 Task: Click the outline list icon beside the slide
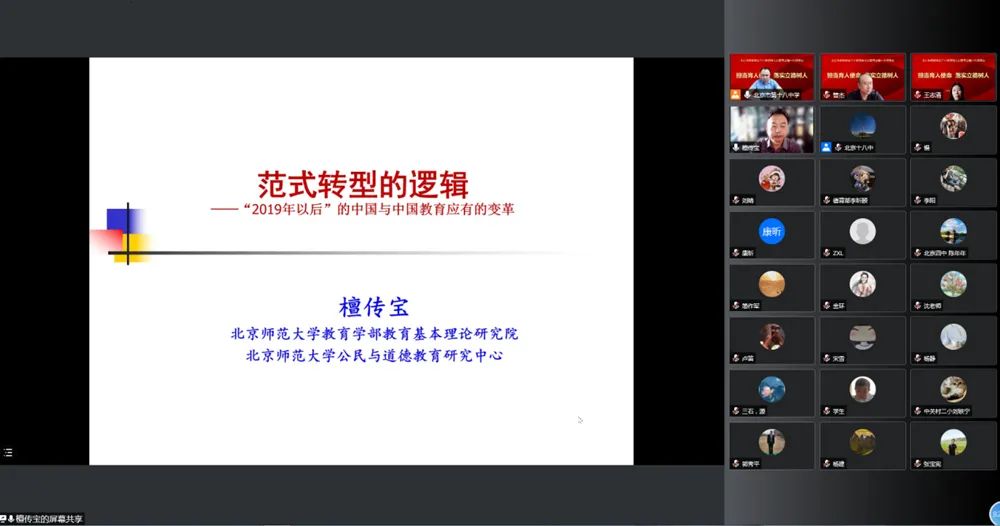pyautogui.click(x=8, y=453)
